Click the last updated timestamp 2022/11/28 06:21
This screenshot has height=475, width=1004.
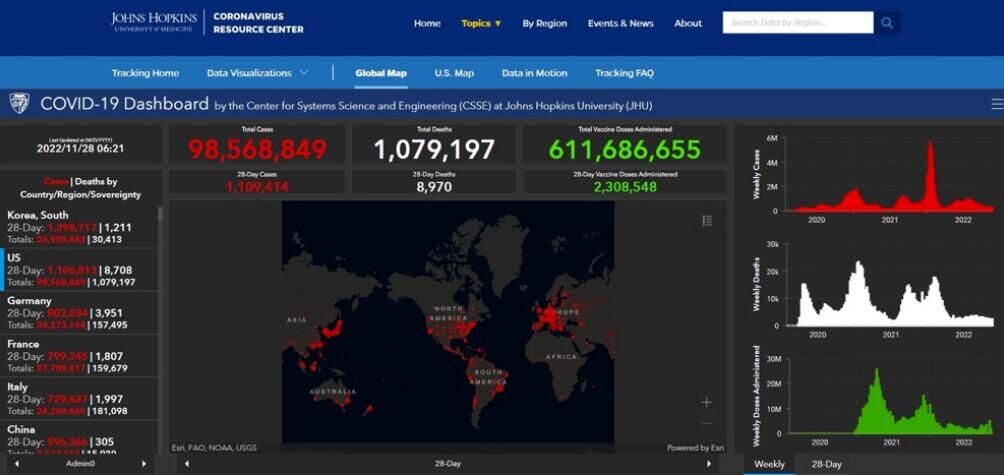point(80,149)
